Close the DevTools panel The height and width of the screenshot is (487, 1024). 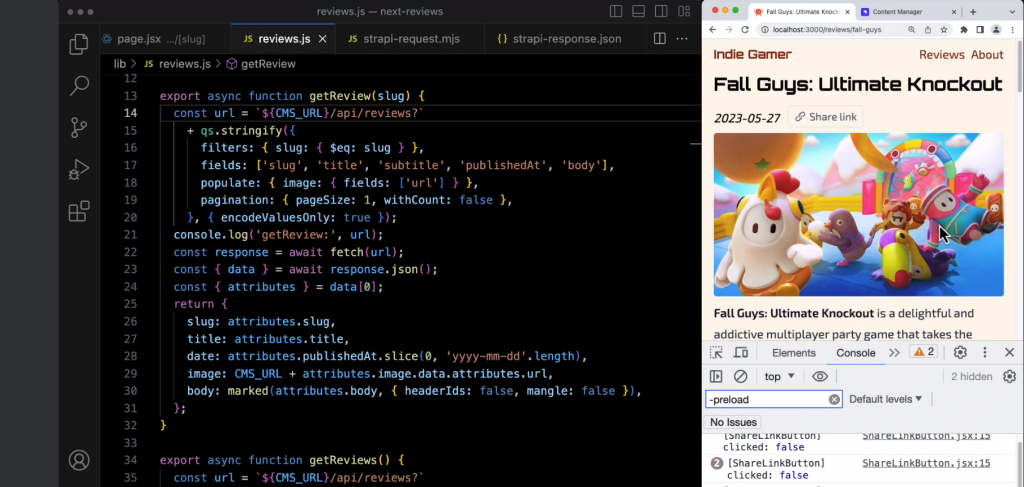point(1009,353)
